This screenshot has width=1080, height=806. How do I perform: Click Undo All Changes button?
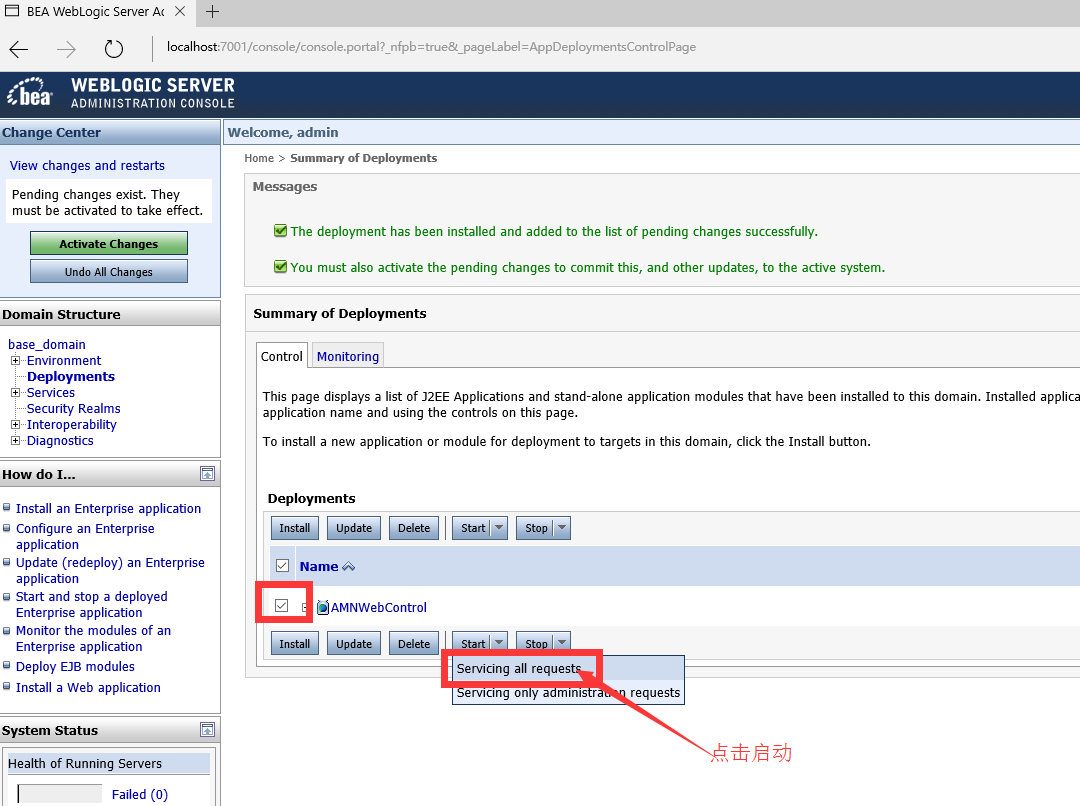(109, 271)
